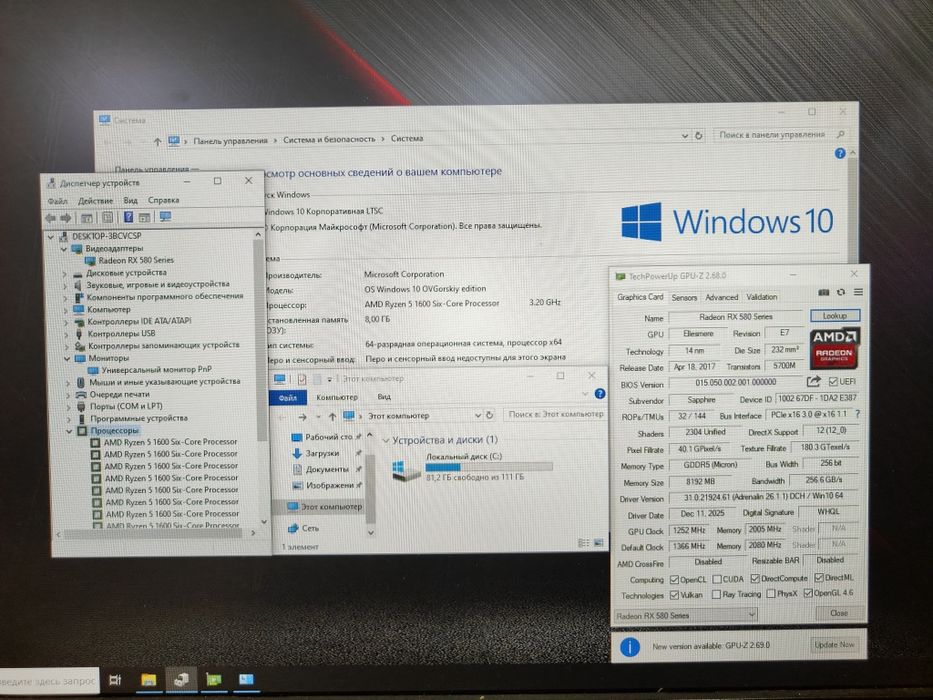Click the Local Disk C: usage bar
The image size is (933, 700).
[489, 467]
